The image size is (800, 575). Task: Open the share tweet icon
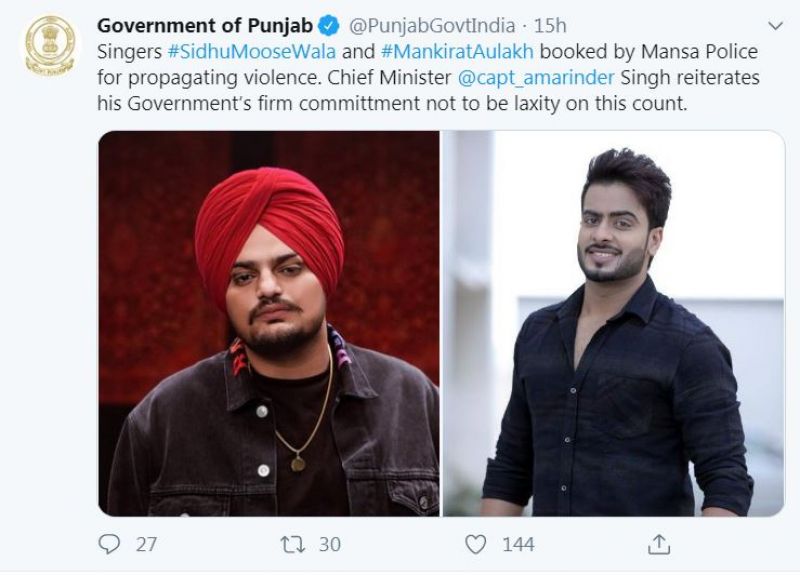[x=658, y=544]
